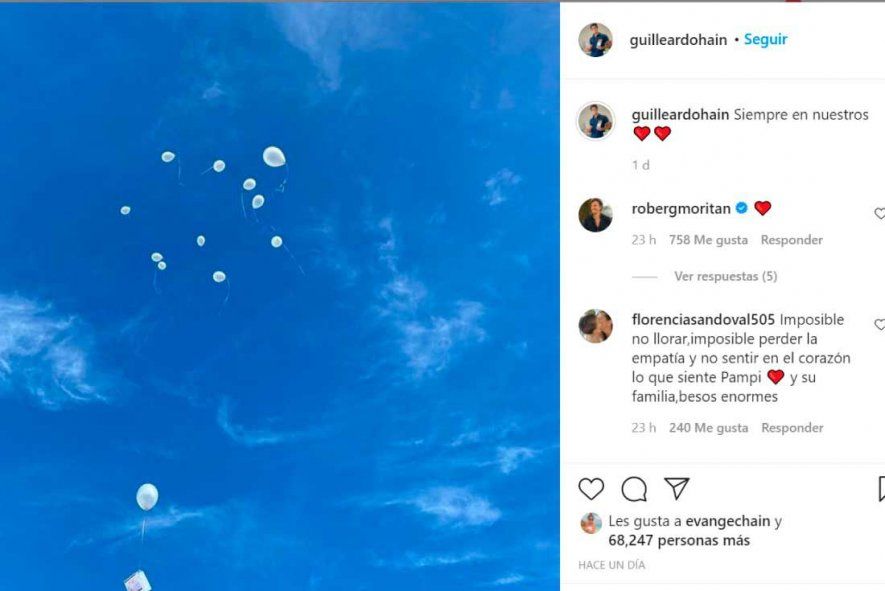Image resolution: width=885 pixels, height=591 pixels.
Task: Open guilleardohain's profile picture in header
Action: 595,40
